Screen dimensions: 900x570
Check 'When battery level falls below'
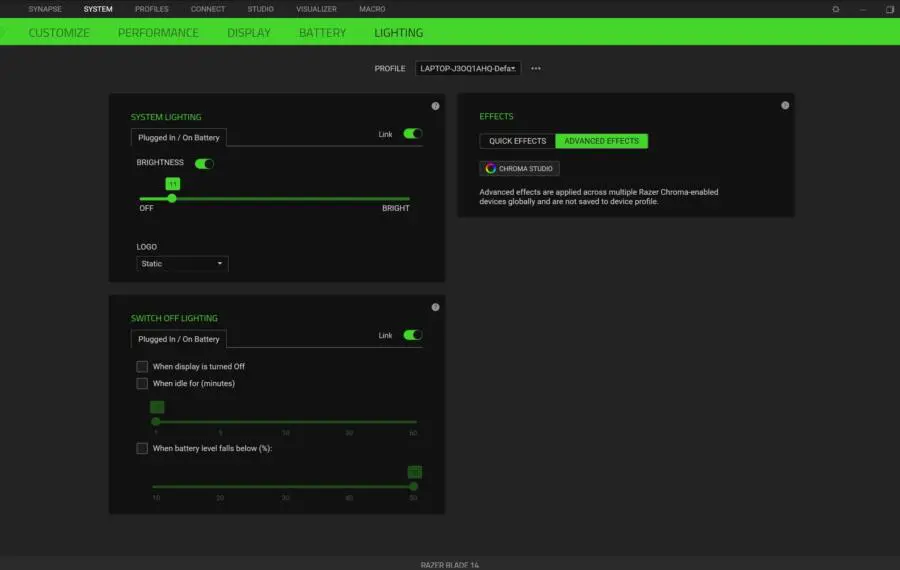(x=142, y=448)
